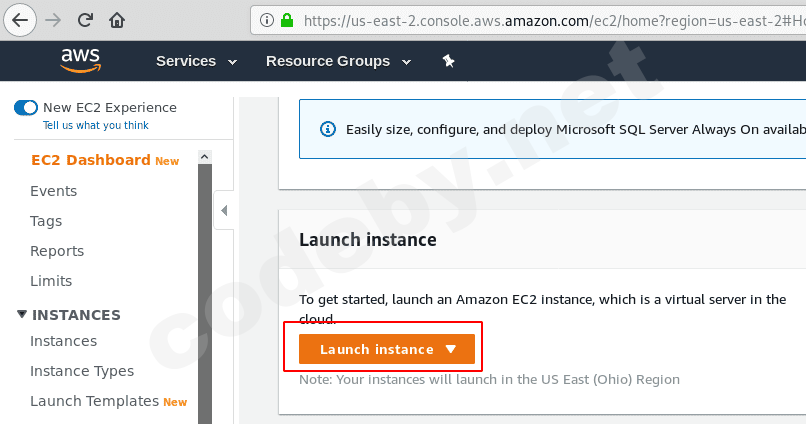806x424 pixels.
Task: Reload the page with the refresh icon
Action: click(85, 19)
